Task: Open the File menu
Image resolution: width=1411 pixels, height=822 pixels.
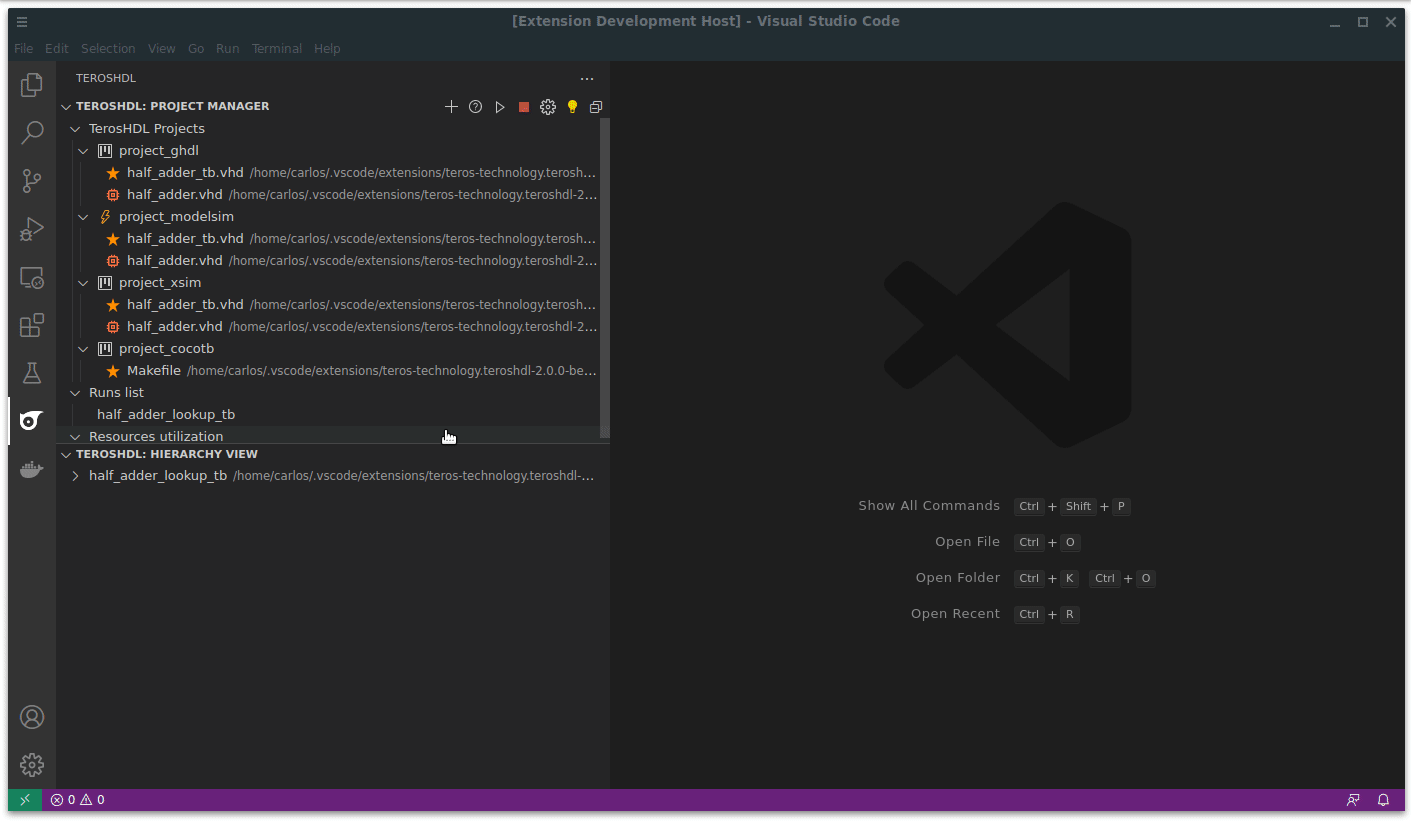Action: (24, 48)
